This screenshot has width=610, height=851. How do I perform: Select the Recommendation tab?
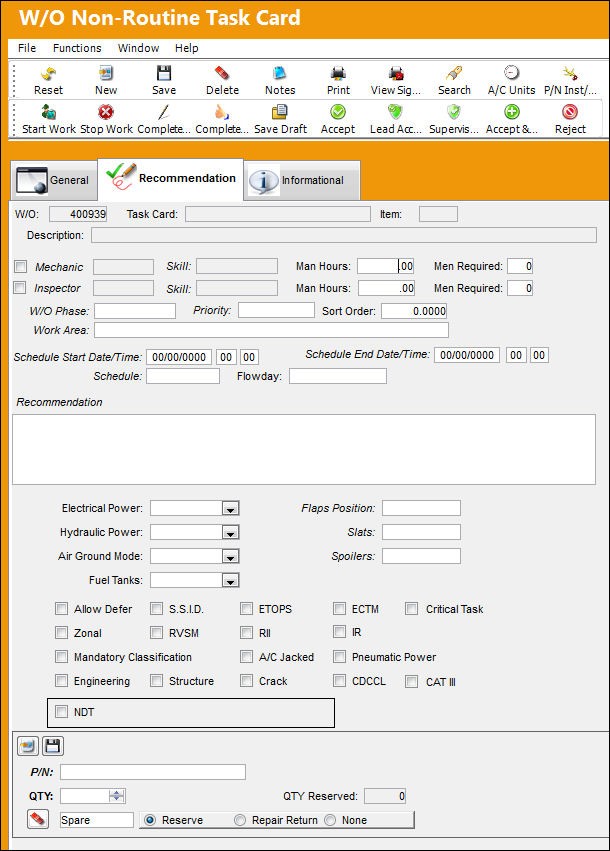tap(170, 179)
